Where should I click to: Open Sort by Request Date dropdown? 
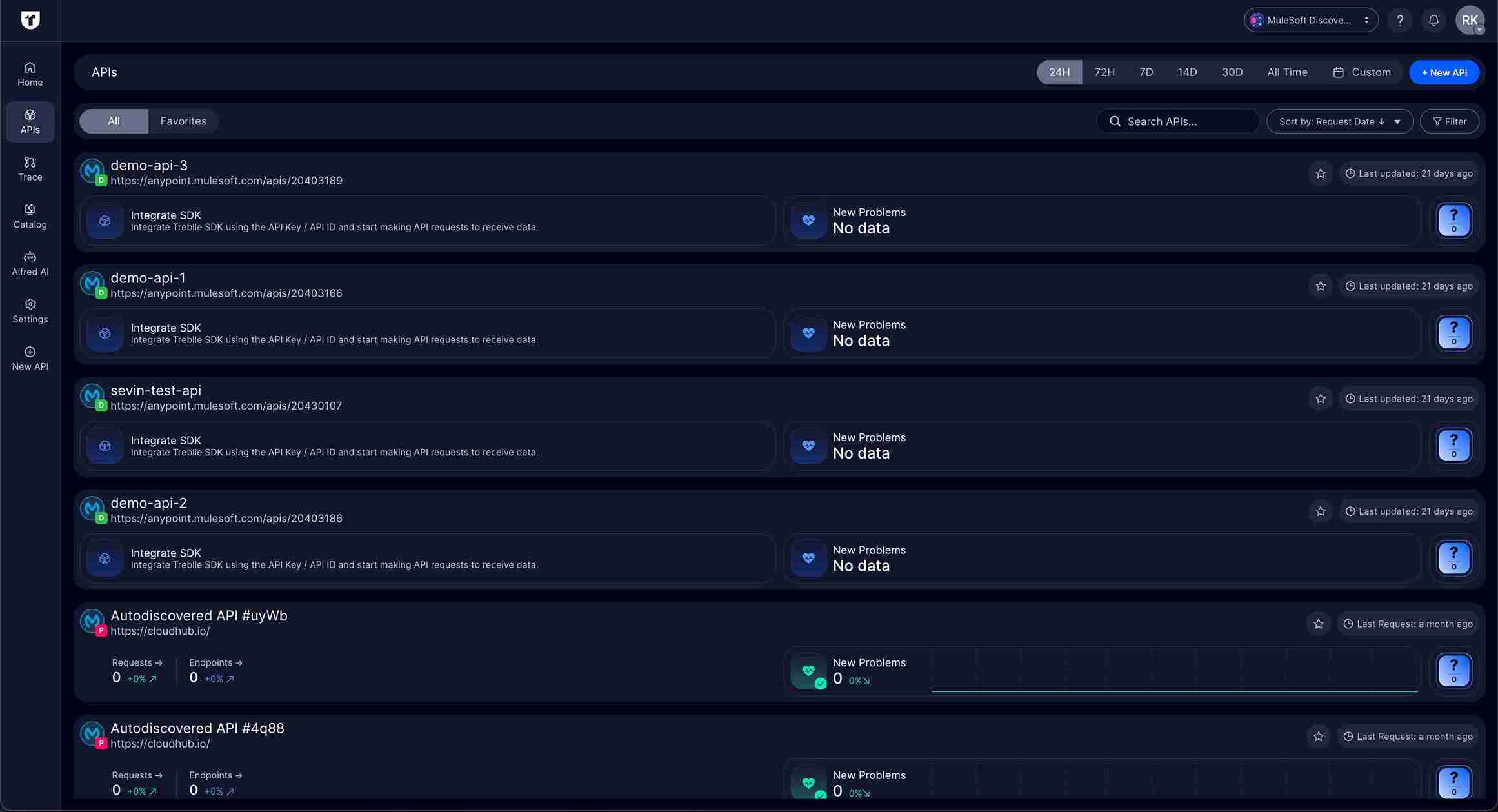click(1340, 121)
